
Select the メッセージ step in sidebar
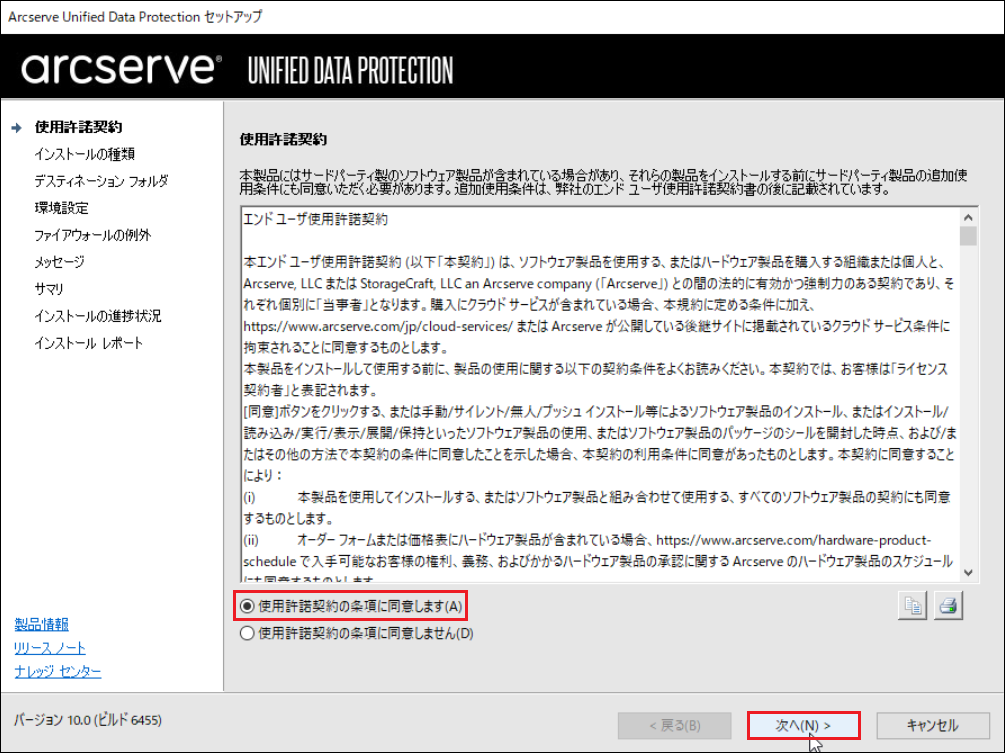coord(59,261)
